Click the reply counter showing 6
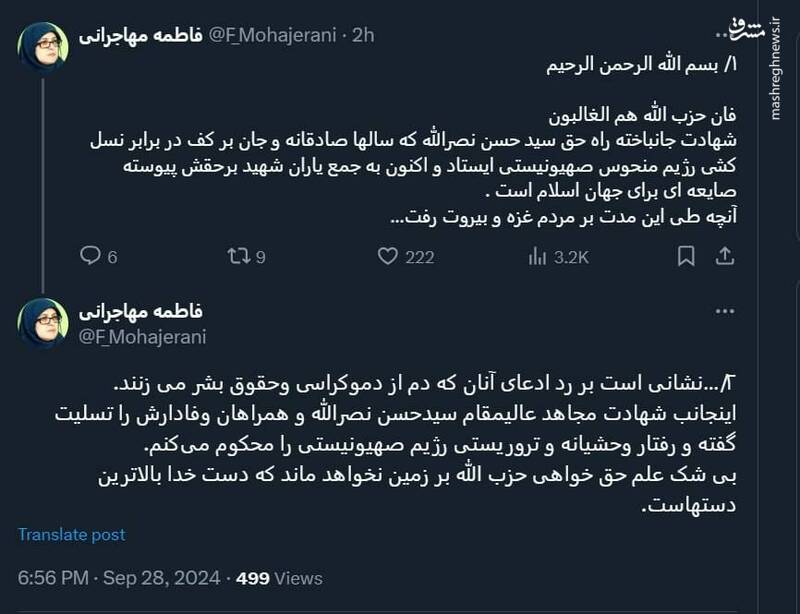800x614 pixels. tap(113, 257)
